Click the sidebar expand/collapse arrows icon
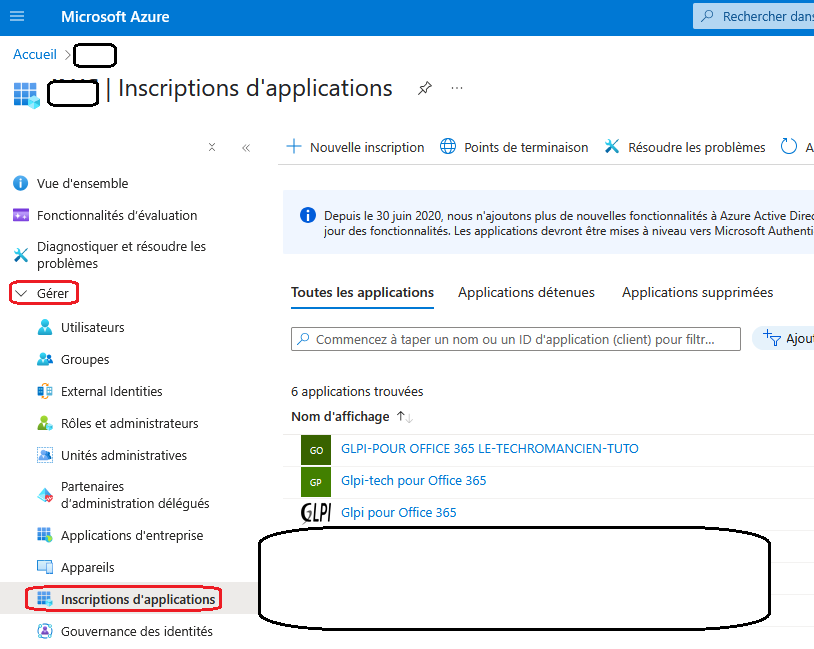This screenshot has height=649, width=814. coord(212,147)
